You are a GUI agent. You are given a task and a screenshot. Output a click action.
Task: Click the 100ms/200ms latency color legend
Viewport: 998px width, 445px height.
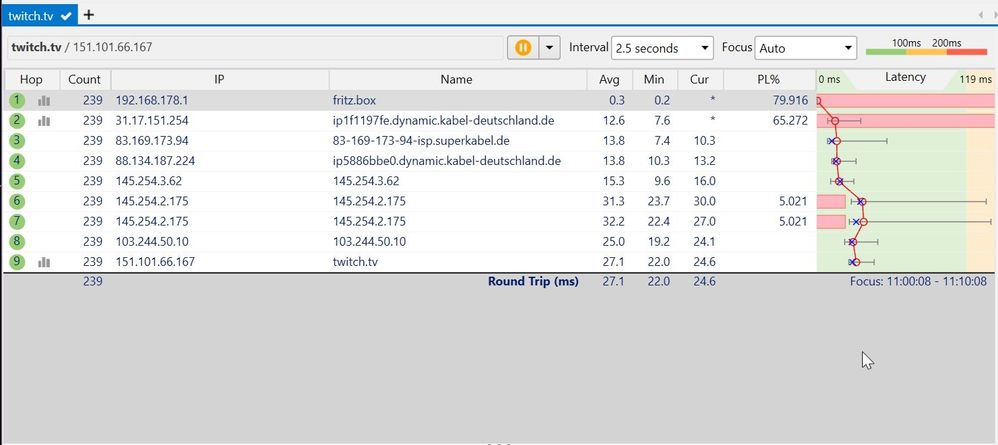pos(925,47)
